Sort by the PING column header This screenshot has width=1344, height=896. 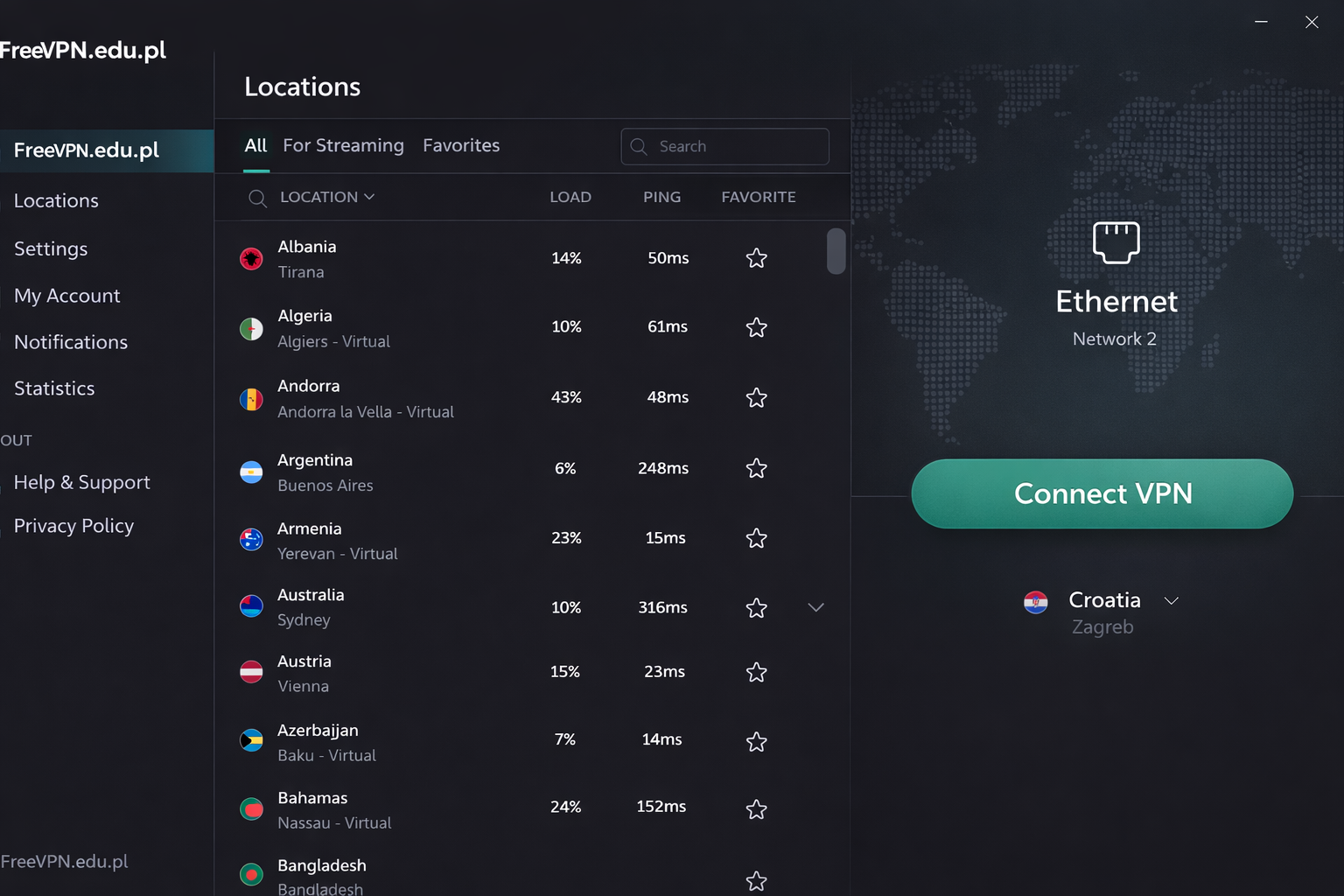[x=661, y=197]
